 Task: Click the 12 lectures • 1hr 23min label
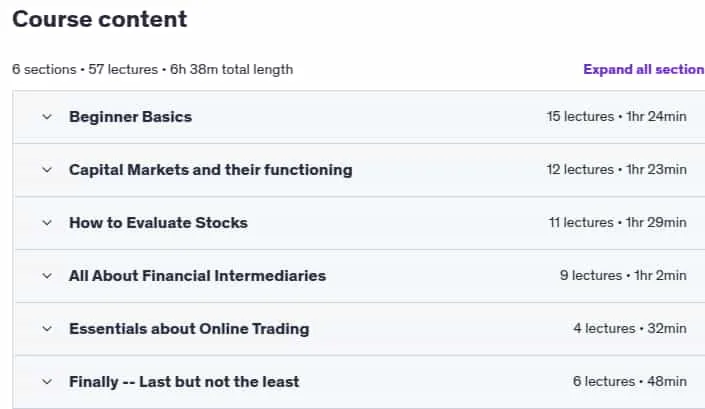(616, 169)
